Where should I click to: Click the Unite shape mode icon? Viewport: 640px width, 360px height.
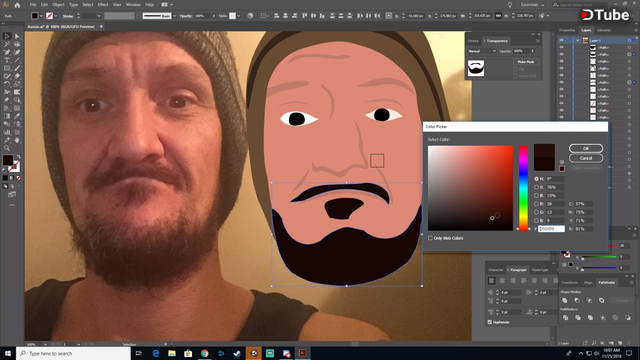pos(565,300)
